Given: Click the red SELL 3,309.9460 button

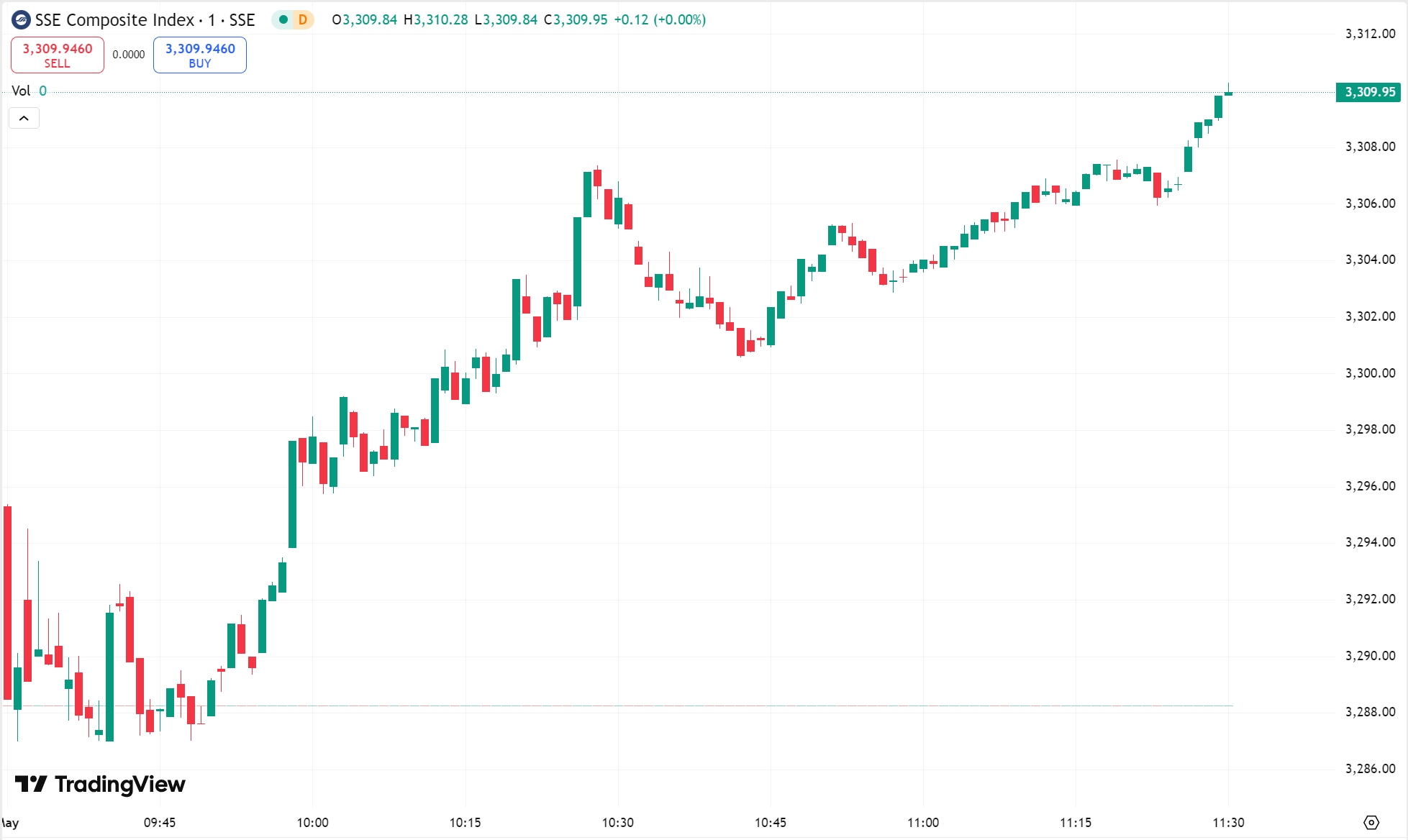Looking at the screenshot, I should pyautogui.click(x=58, y=55).
